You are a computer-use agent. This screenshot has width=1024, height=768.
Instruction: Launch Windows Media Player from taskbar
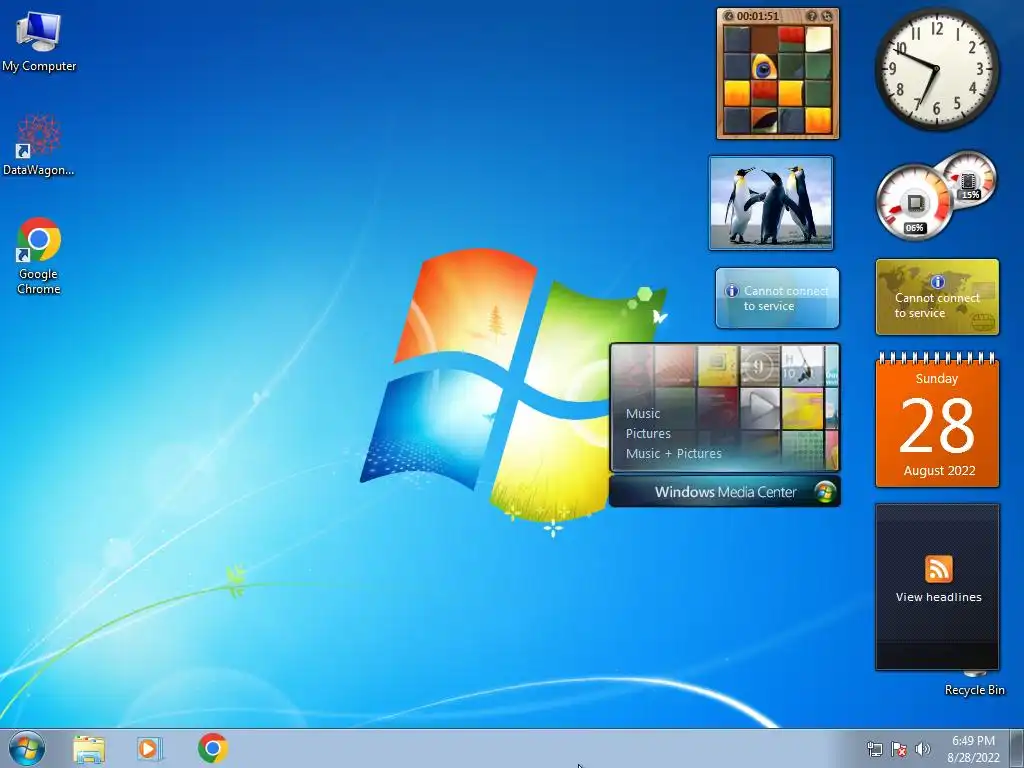pyautogui.click(x=150, y=749)
